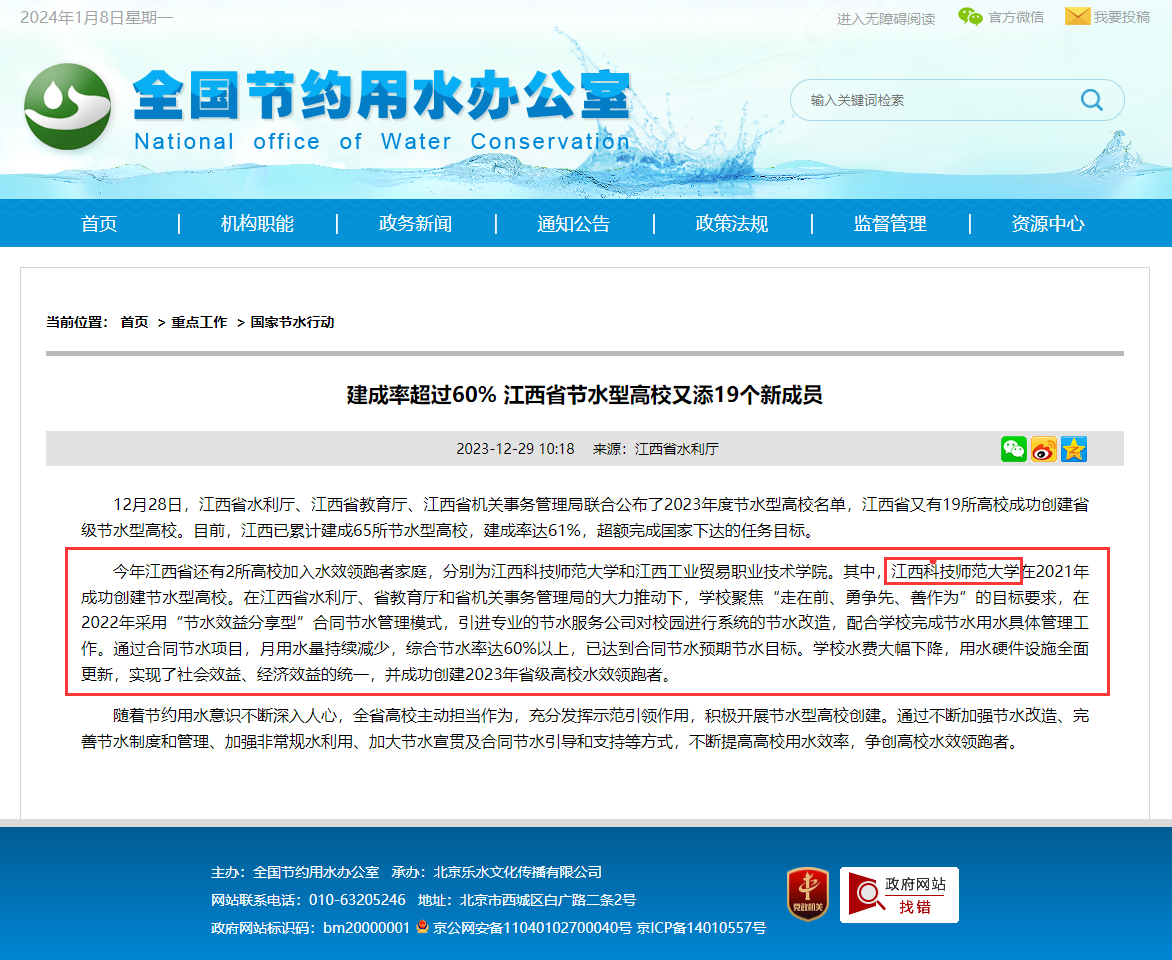Share article via green WeChat icon

pyautogui.click(x=1014, y=449)
